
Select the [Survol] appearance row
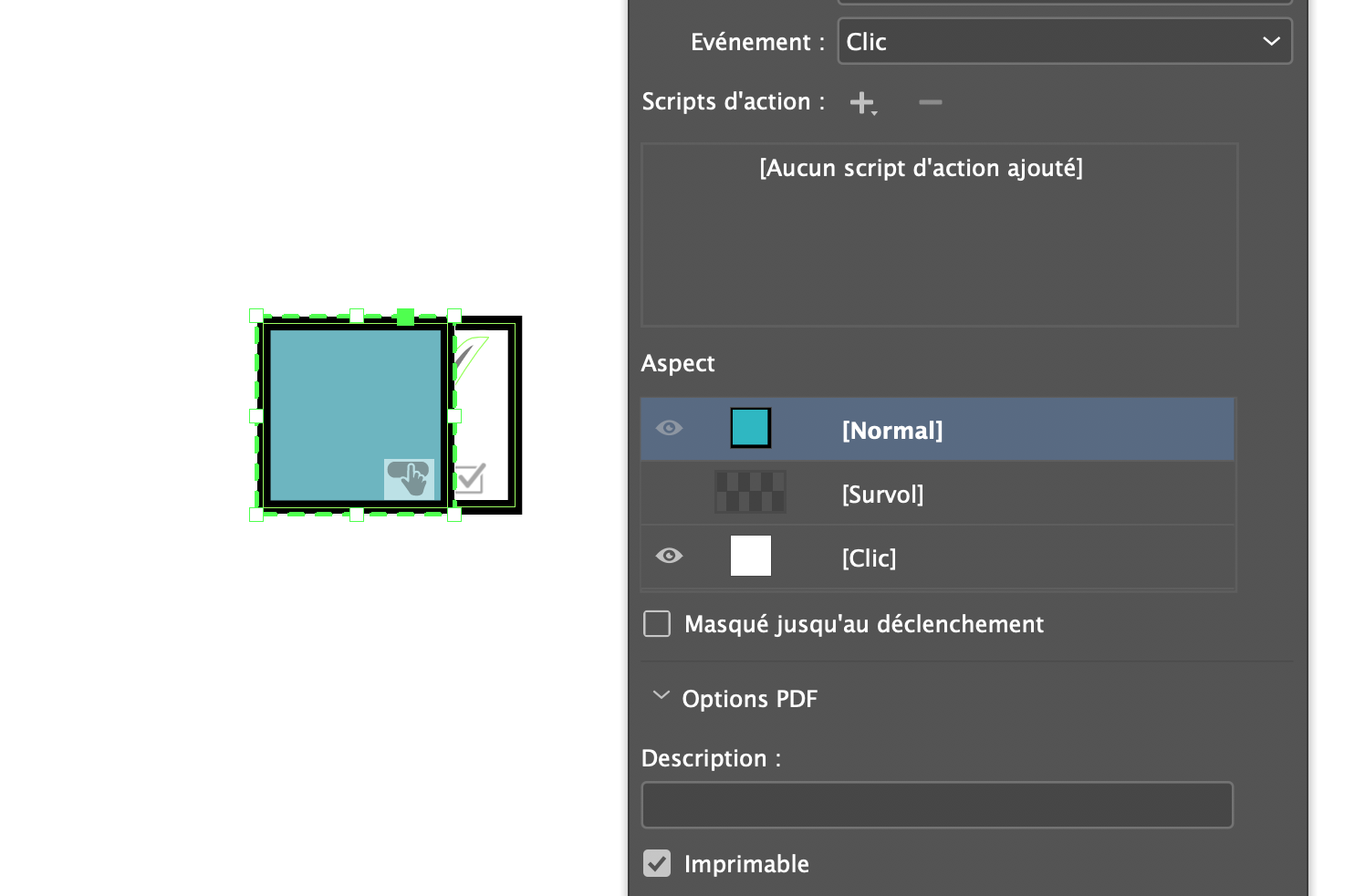(x=958, y=494)
